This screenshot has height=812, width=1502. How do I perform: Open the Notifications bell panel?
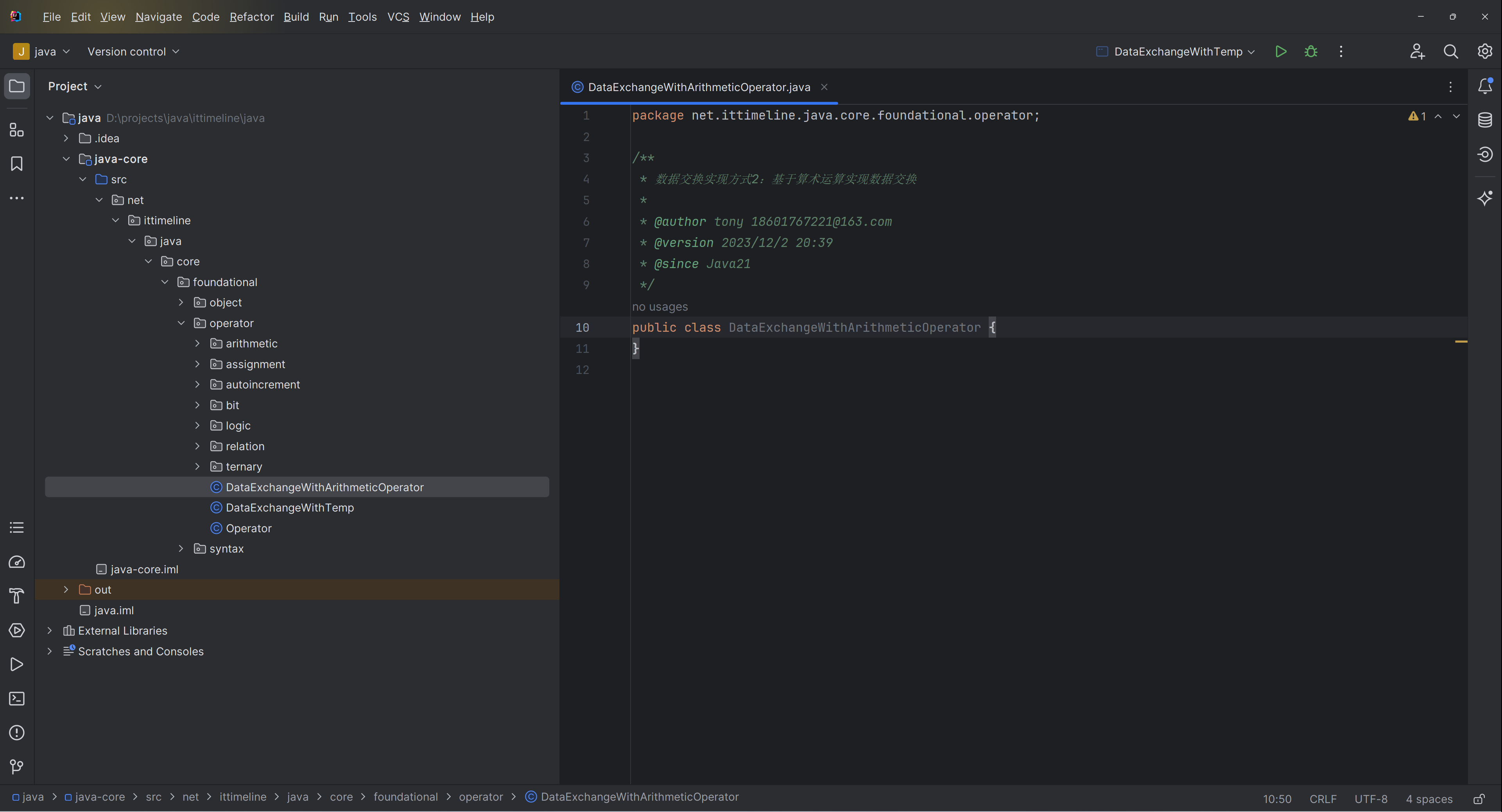click(1485, 86)
